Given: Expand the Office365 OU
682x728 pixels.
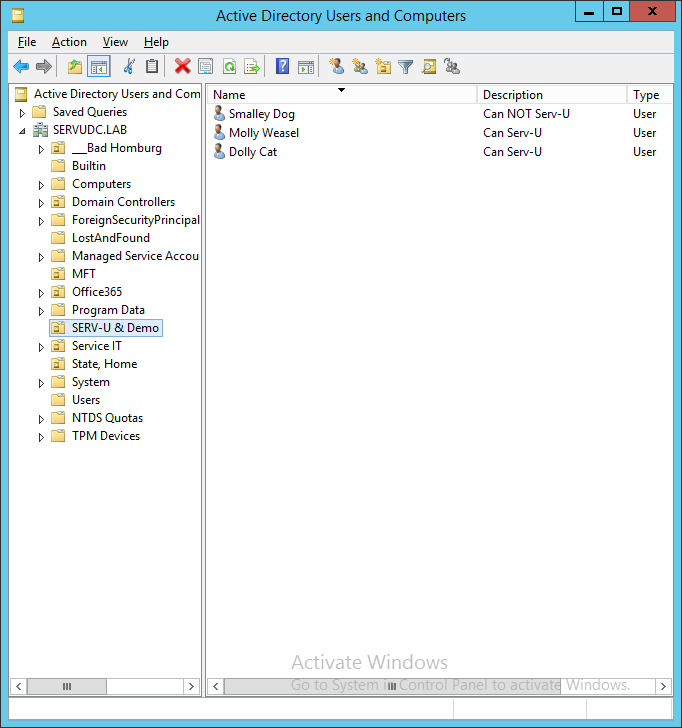Looking at the screenshot, I should [x=41, y=293].
